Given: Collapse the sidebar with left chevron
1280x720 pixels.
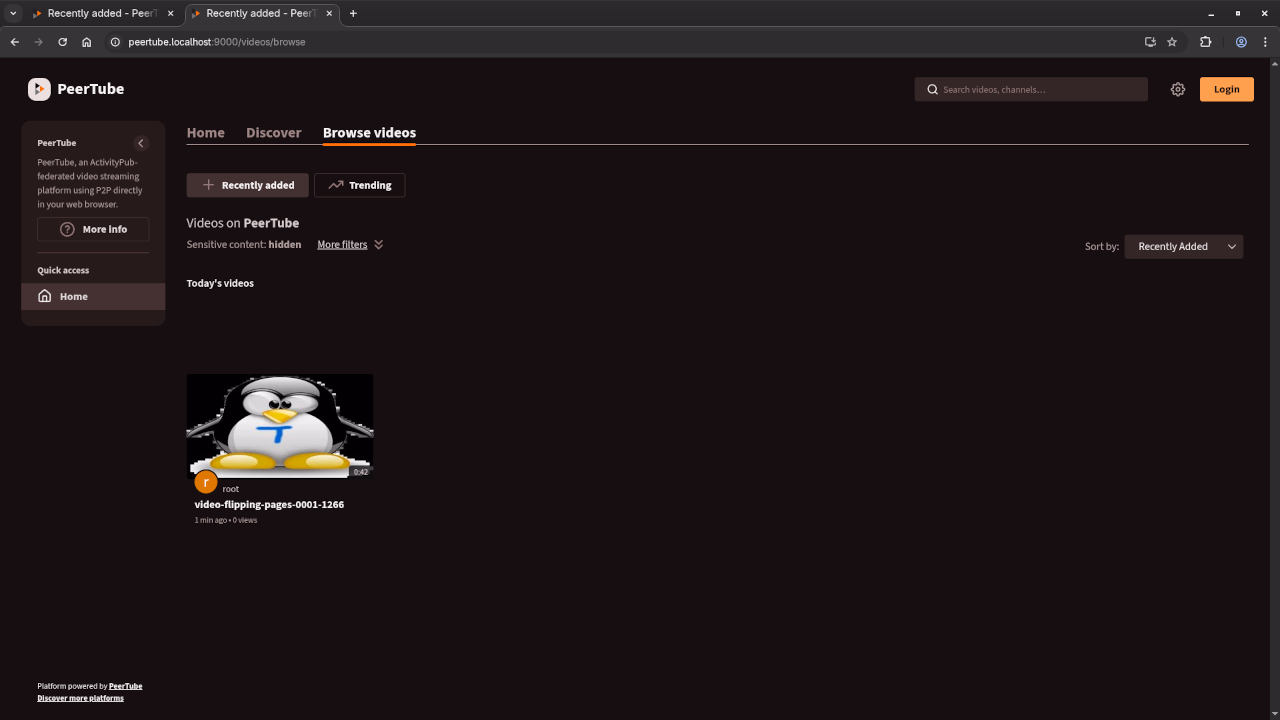Looking at the screenshot, I should point(141,143).
